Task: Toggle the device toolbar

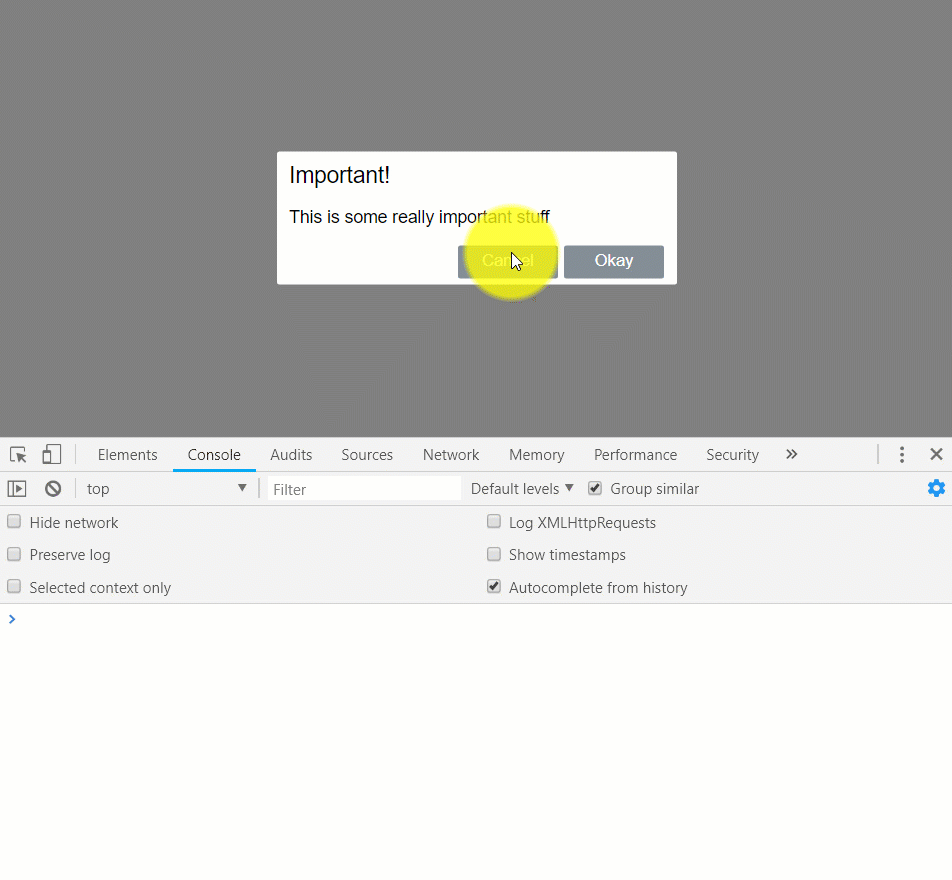Action: tap(51, 454)
